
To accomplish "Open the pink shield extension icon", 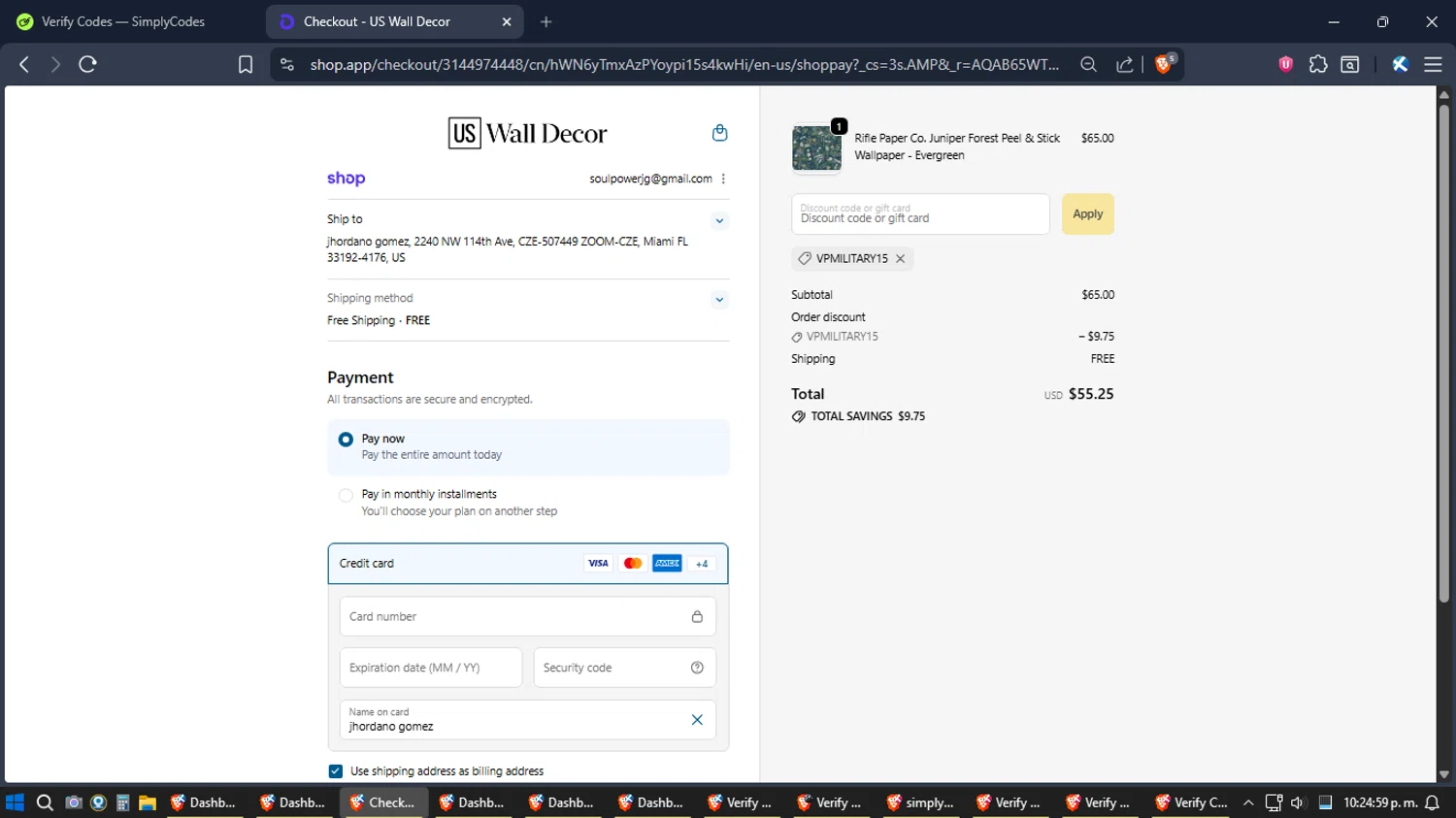I will pyautogui.click(x=1286, y=64).
